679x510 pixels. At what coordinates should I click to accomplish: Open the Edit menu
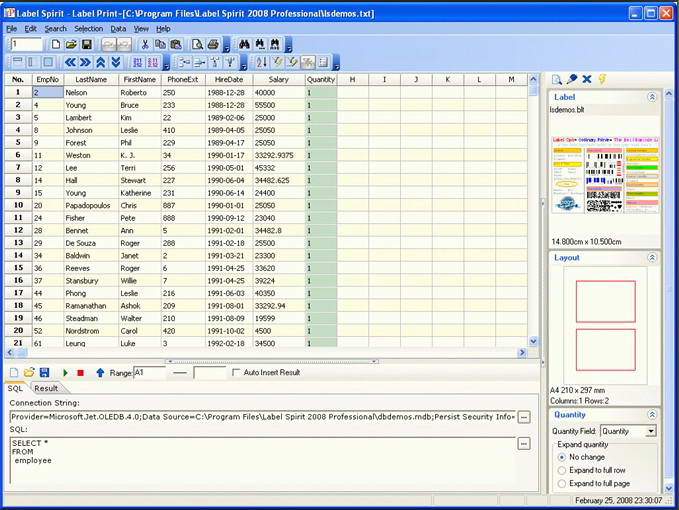(x=30, y=29)
